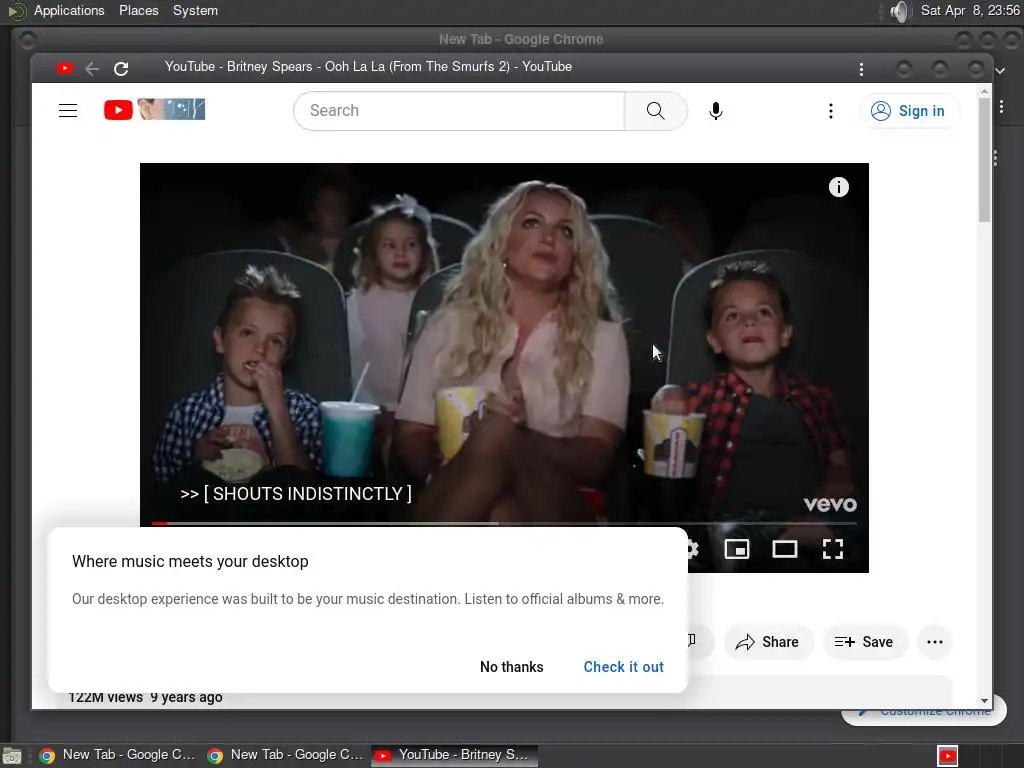Switch to first New Tab Chrome taskbar item
1024x768 pixels.
[x=118, y=755]
